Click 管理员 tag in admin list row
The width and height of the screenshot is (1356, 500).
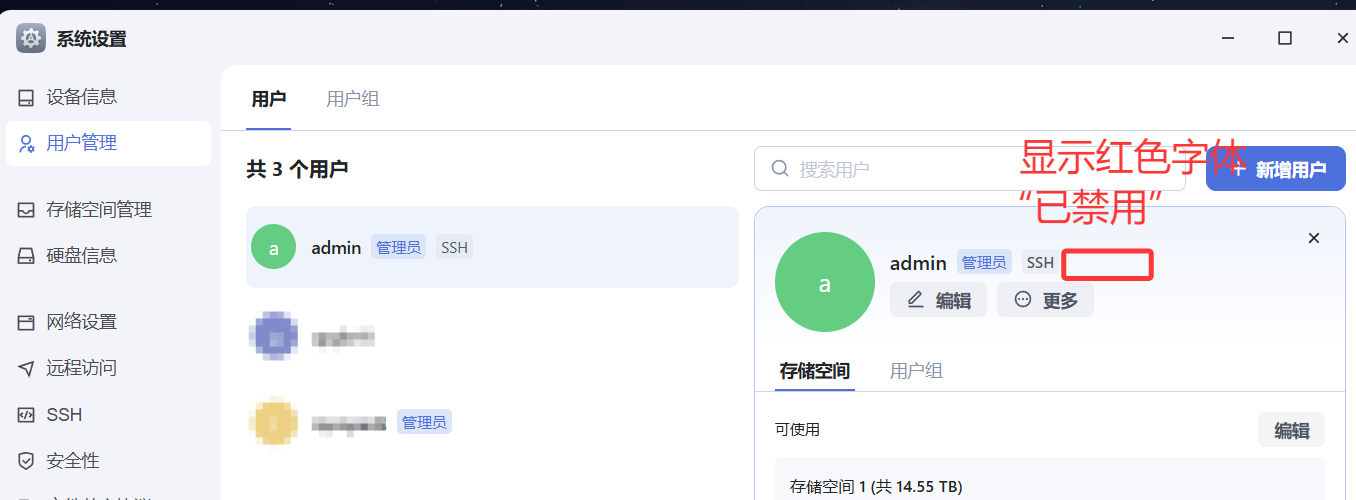tap(398, 247)
